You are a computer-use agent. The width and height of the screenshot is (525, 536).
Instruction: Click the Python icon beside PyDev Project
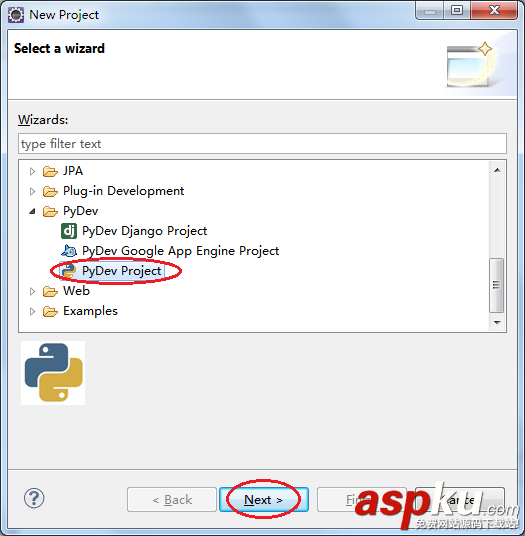69,271
